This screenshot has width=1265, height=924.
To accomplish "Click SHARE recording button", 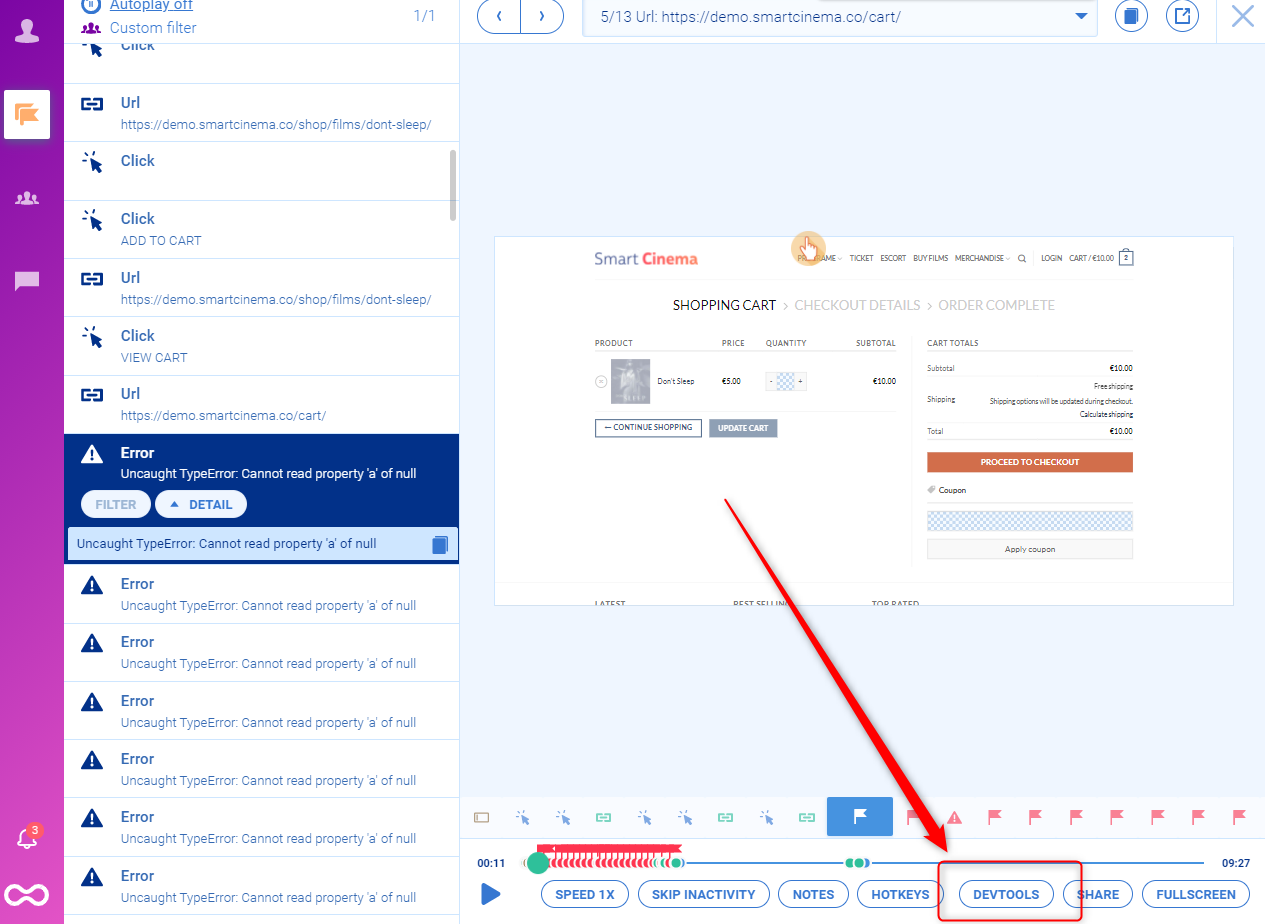I will click(x=1098, y=894).
